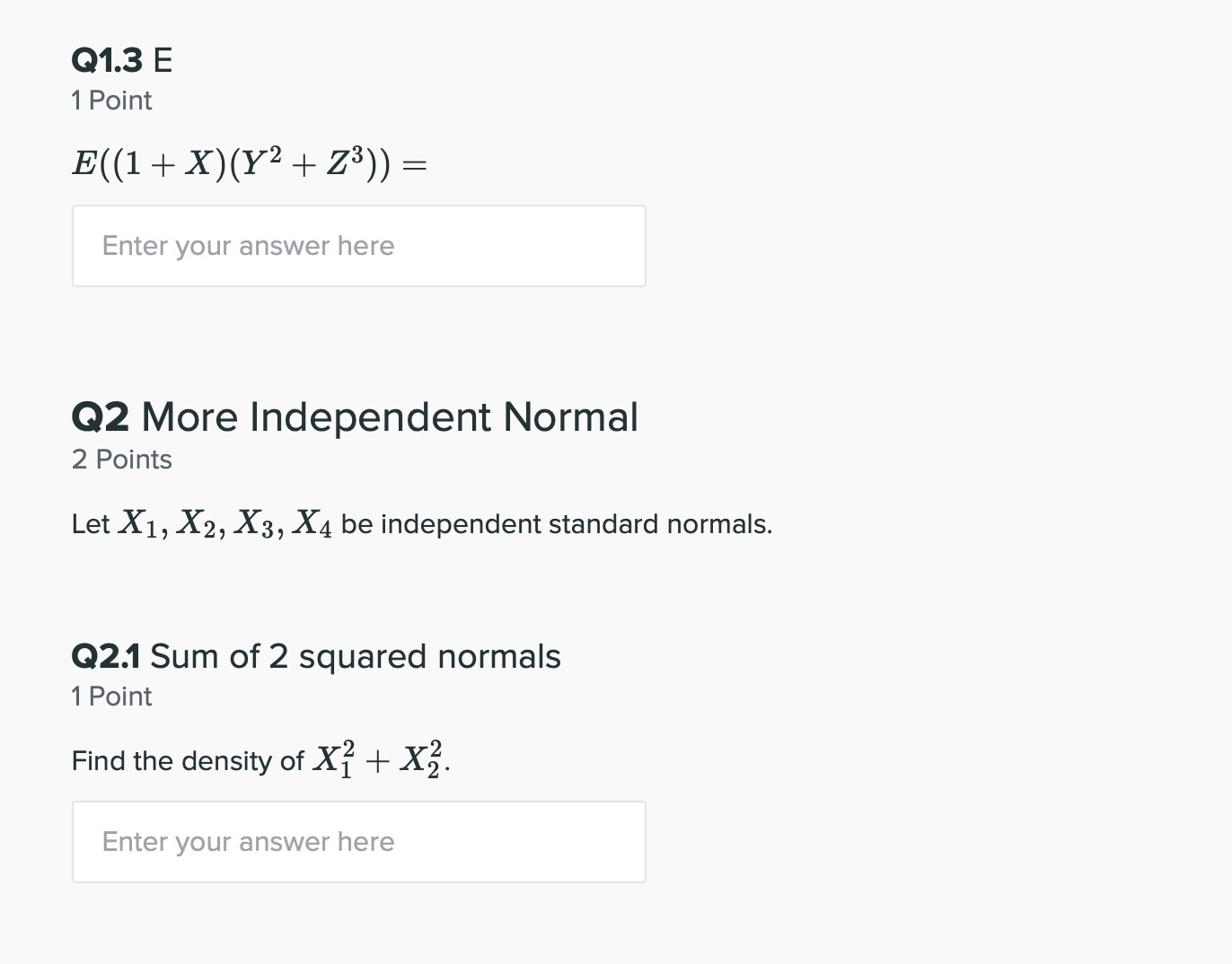Select the independent standard normals sentence
Screen dimensions: 1232x964
point(421,522)
